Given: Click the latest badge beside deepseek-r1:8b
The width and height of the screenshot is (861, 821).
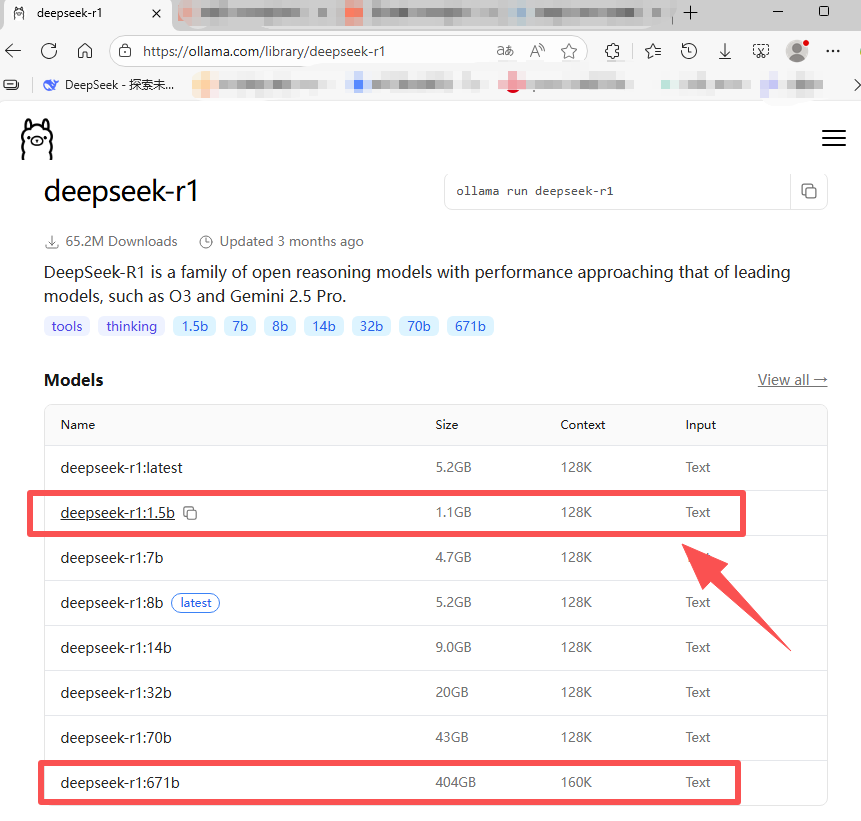Looking at the screenshot, I should coord(195,603).
